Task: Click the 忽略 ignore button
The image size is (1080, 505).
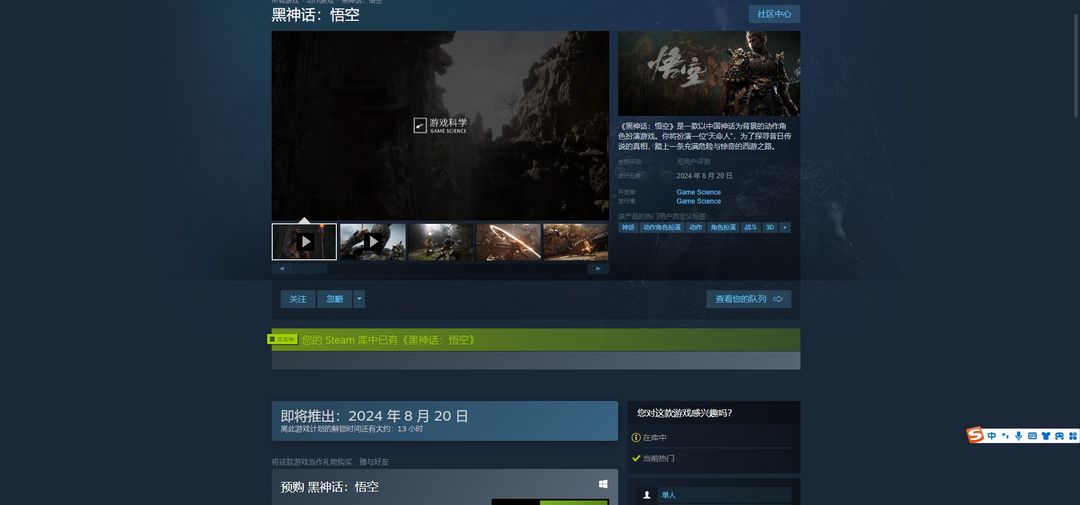Action: 335,299
